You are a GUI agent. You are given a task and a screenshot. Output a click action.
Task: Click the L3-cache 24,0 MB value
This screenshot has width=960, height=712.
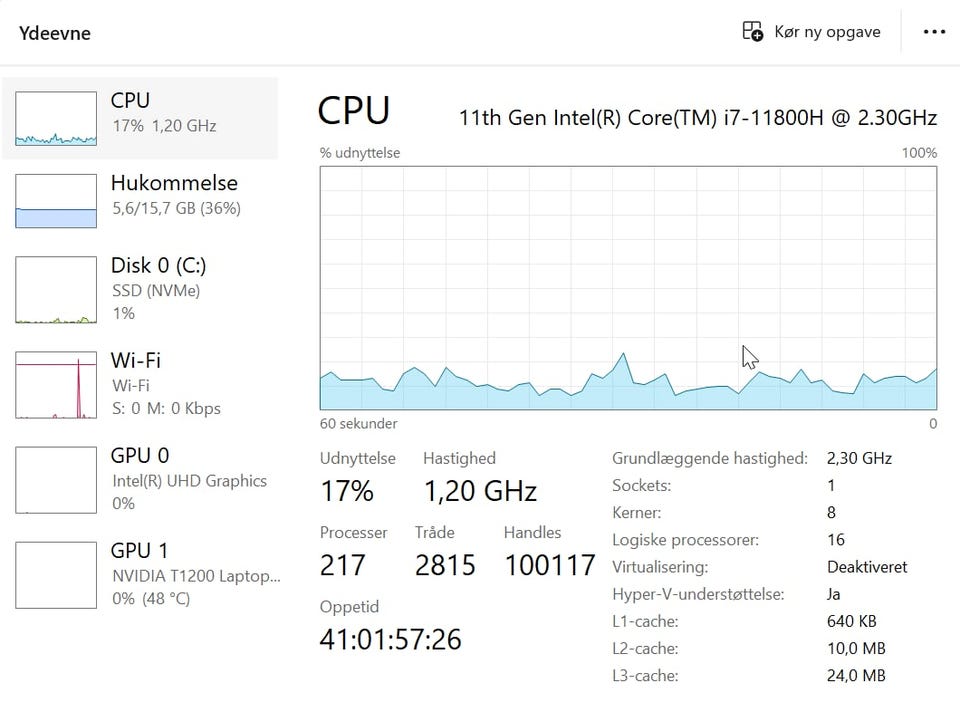856,676
